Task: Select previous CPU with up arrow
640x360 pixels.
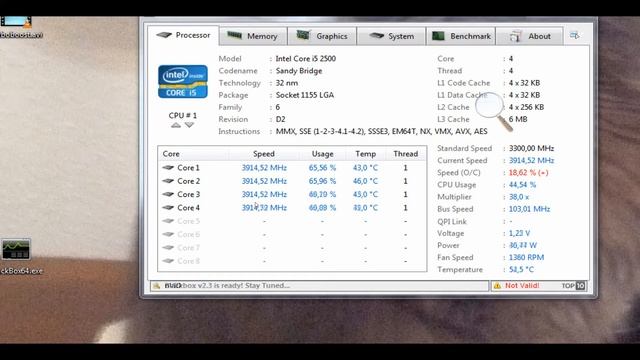Action: click(x=176, y=125)
